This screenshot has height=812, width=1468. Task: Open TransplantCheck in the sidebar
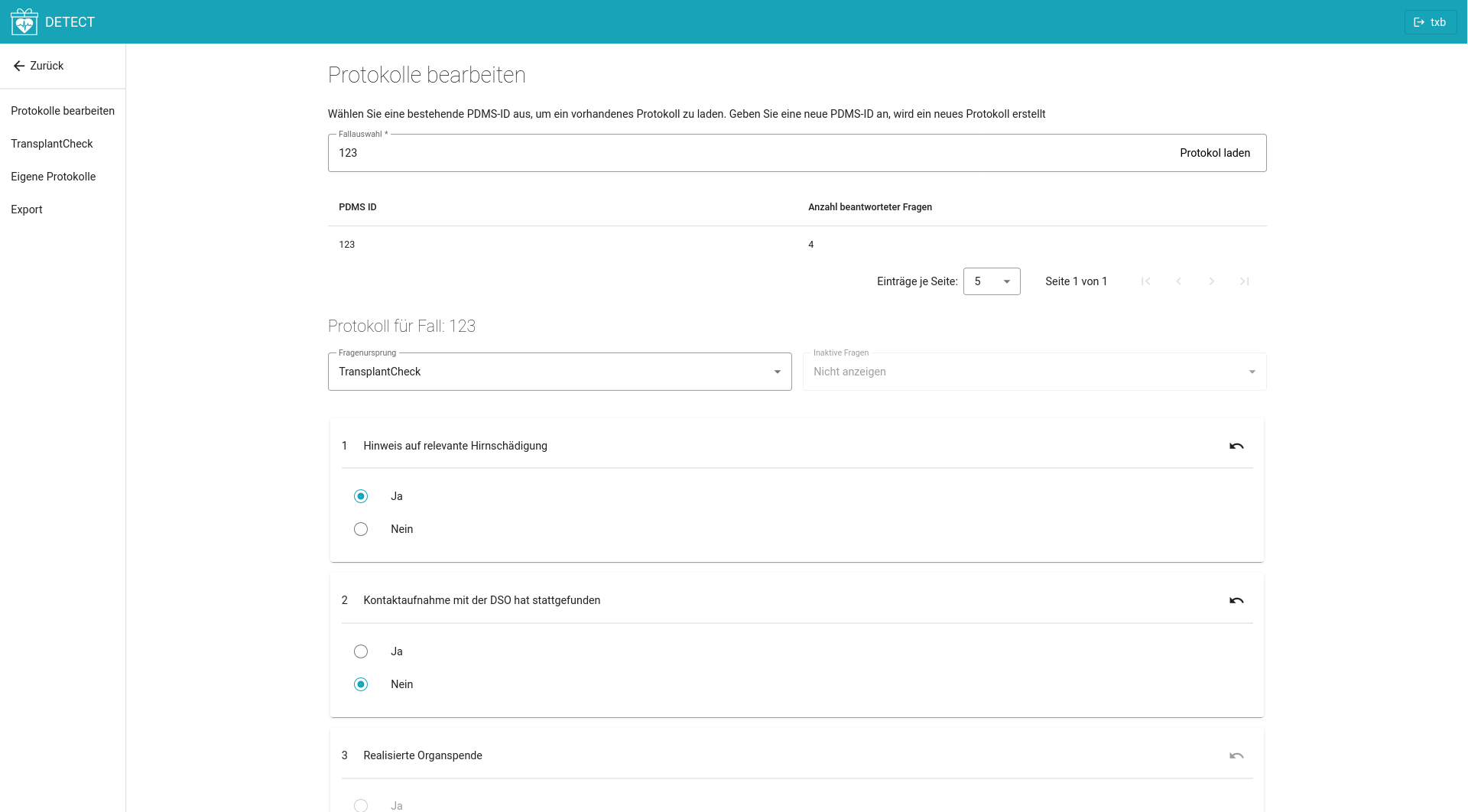click(x=52, y=144)
